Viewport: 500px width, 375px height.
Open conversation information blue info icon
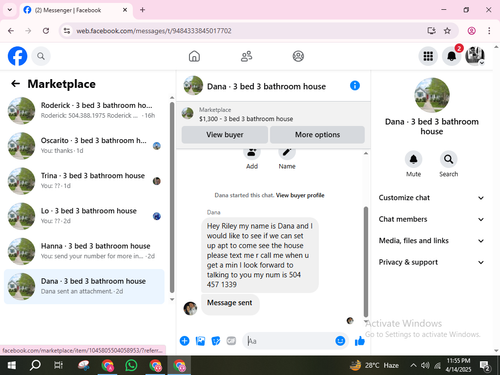[355, 86]
